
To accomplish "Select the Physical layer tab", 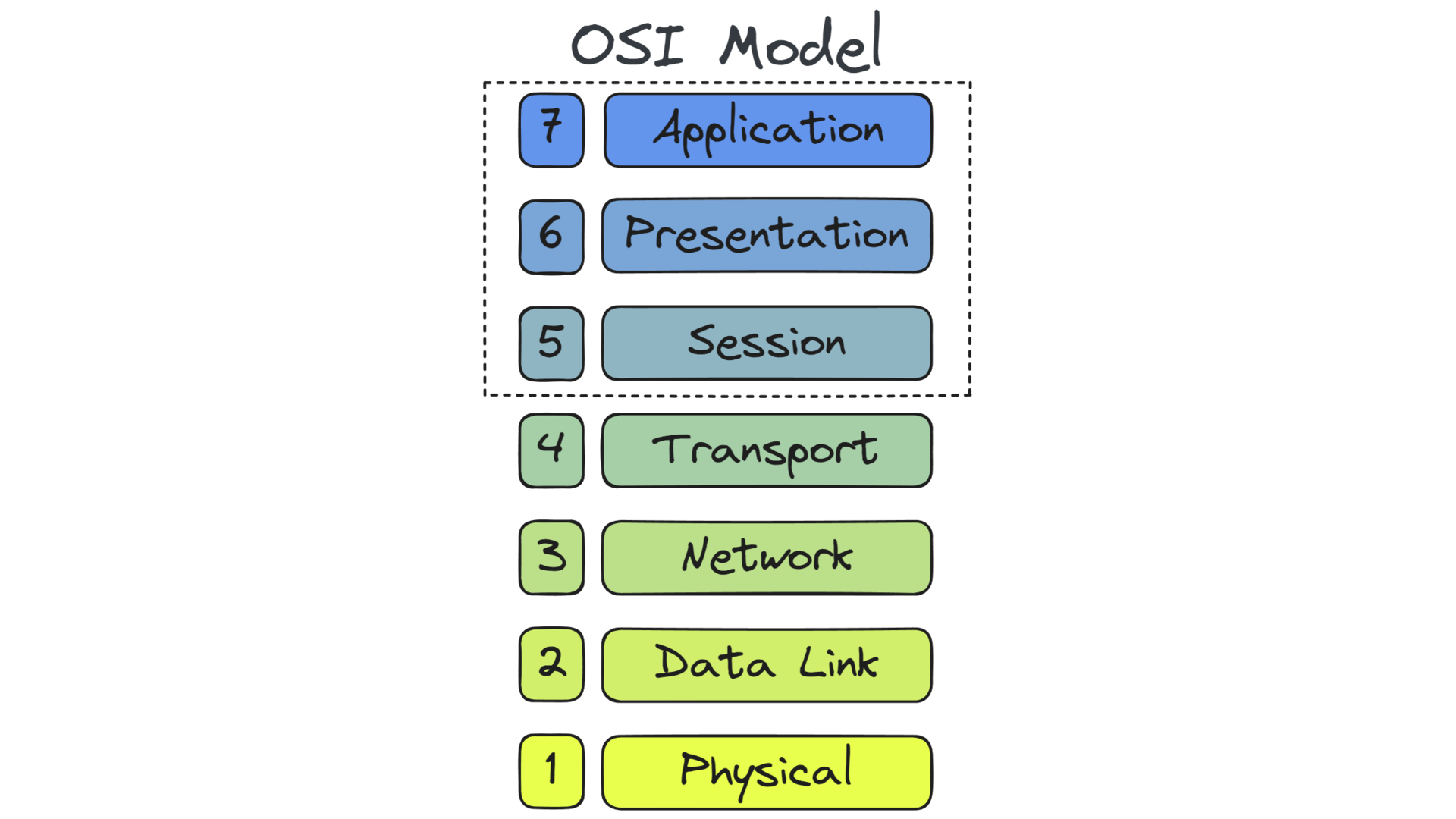I will point(763,769).
